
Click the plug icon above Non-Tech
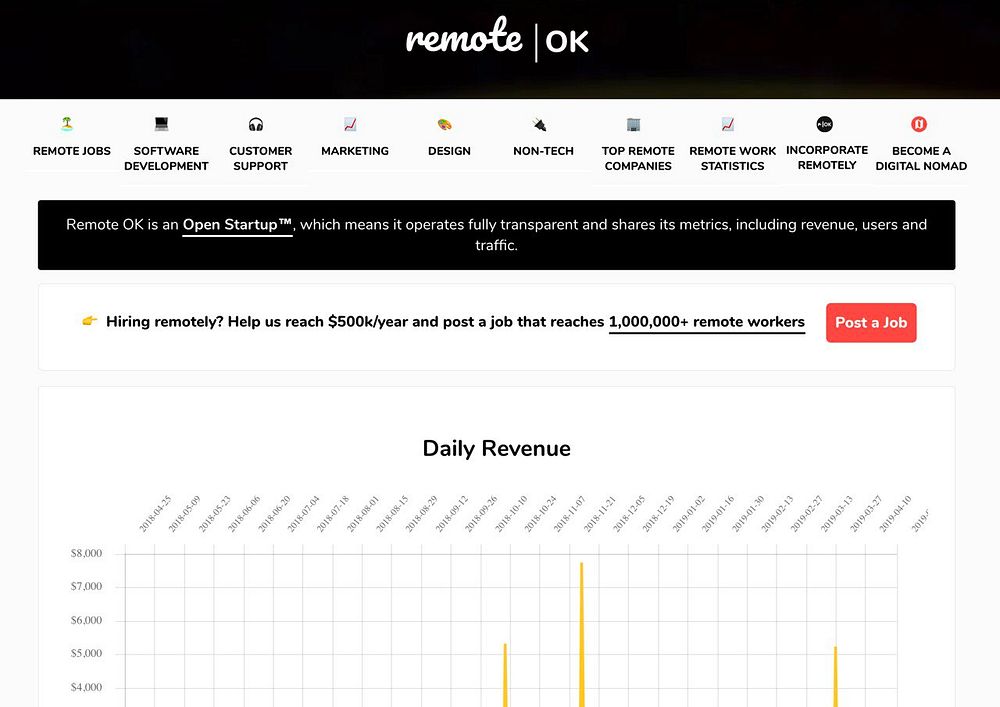point(539,124)
